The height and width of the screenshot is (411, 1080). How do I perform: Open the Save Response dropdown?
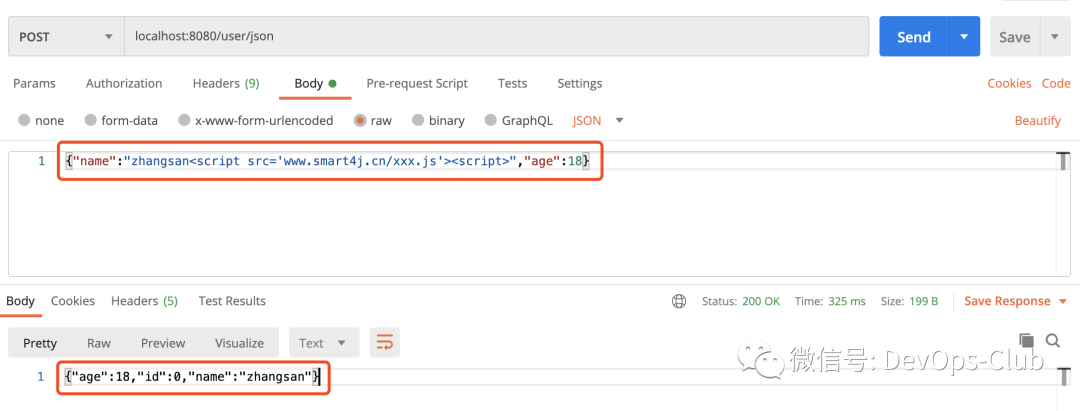[1015, 302]
